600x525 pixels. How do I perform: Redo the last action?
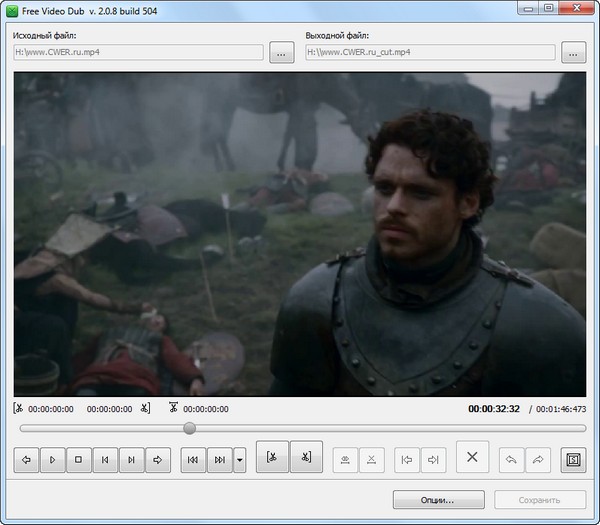pyautogui.click(x=538, y=460)
